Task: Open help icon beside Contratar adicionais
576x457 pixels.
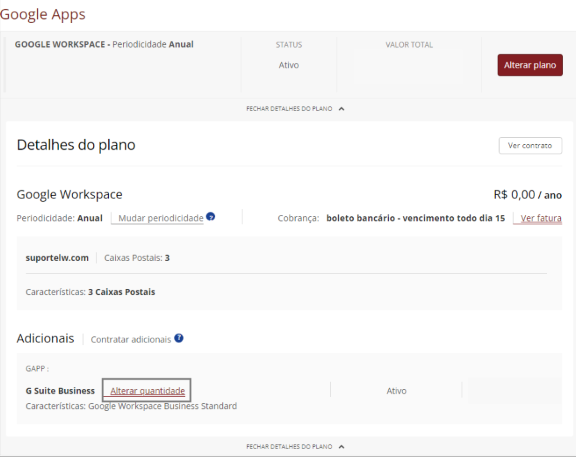Action: (179, 338)
